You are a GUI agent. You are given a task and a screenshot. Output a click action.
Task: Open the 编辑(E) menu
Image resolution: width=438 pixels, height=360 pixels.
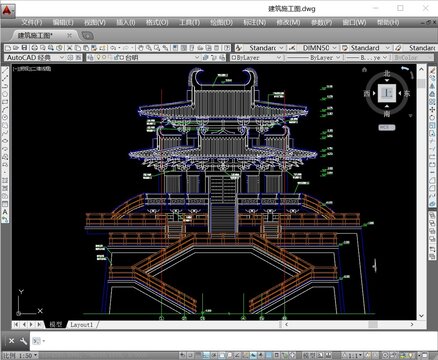point(63,23)
